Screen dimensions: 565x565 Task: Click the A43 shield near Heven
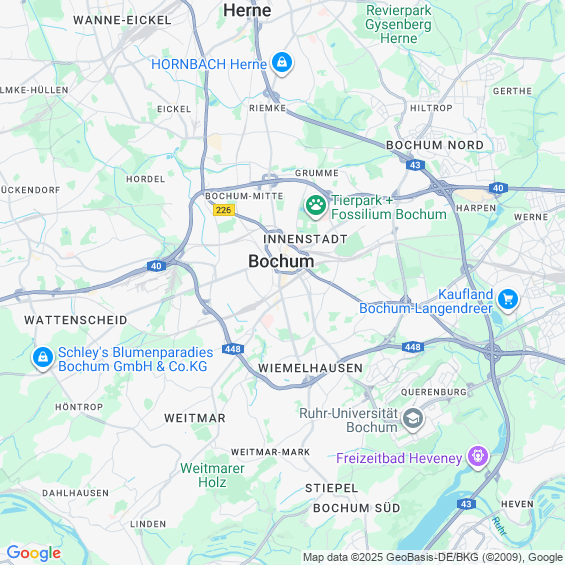tap(466, 504)
